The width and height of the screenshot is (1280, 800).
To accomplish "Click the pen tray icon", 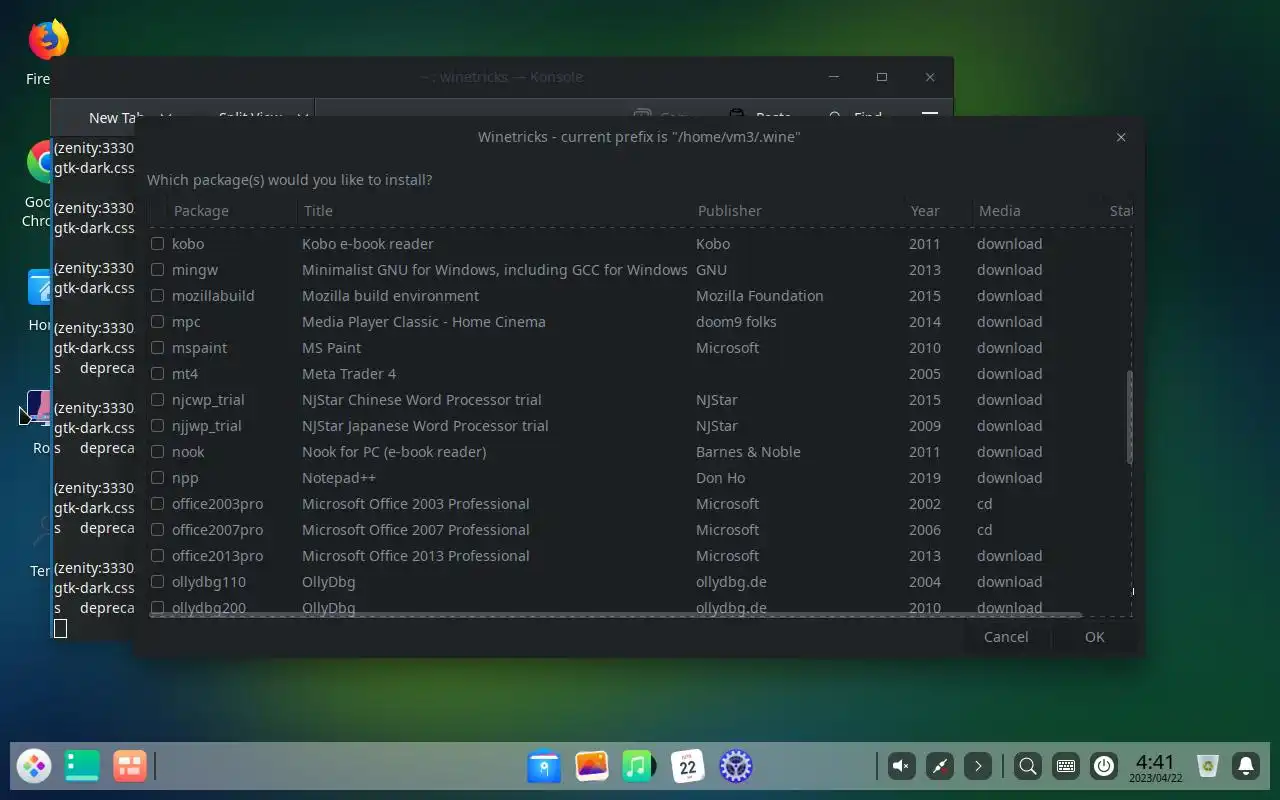I will (x=939, y=767).
